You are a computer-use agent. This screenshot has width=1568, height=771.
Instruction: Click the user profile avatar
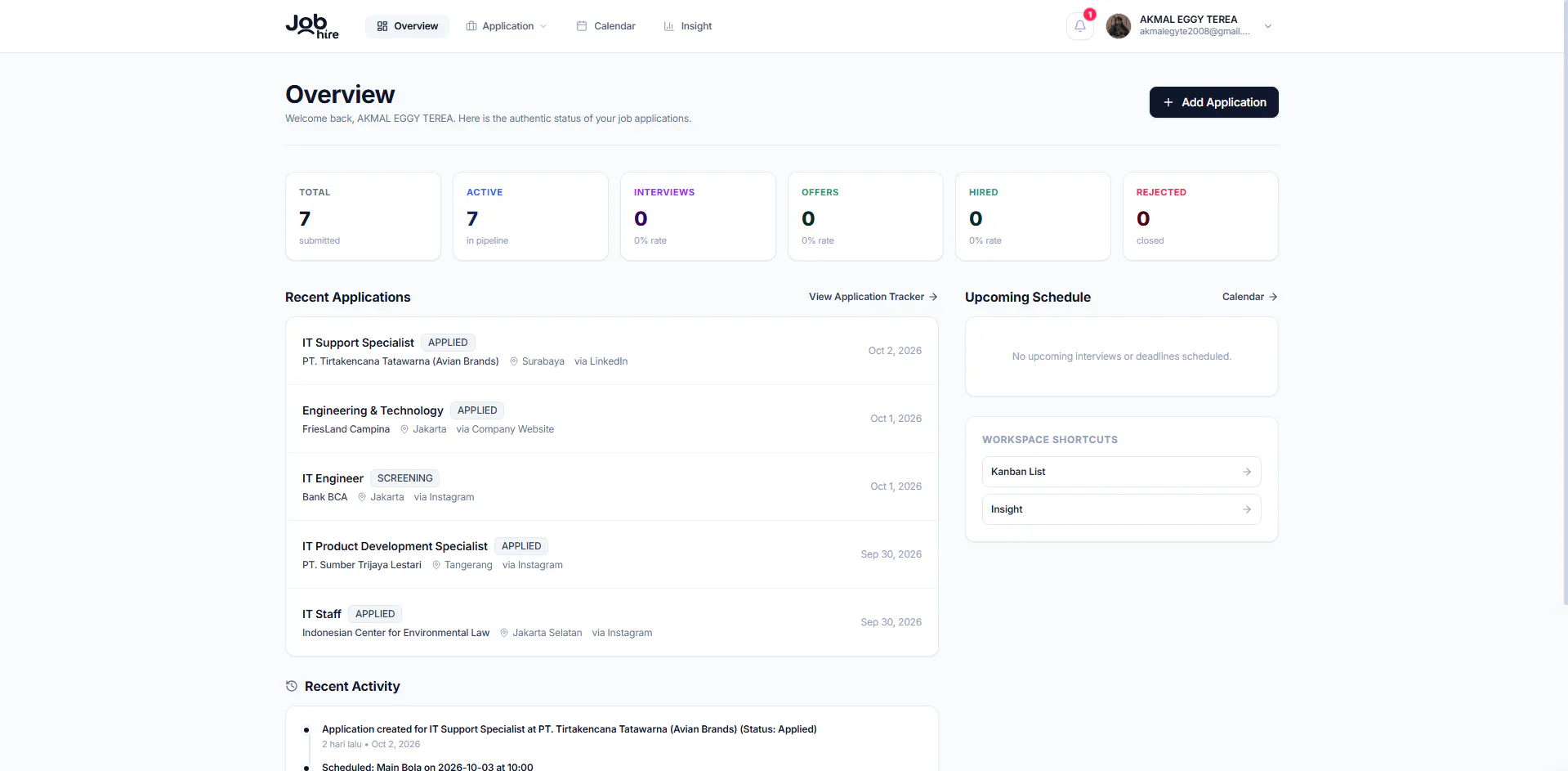point(1119,26)
